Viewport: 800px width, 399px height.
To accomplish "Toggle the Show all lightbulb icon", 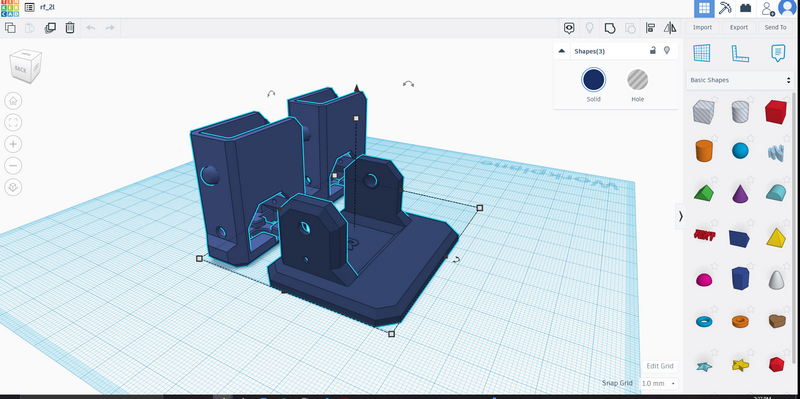I will pos(590,28).
